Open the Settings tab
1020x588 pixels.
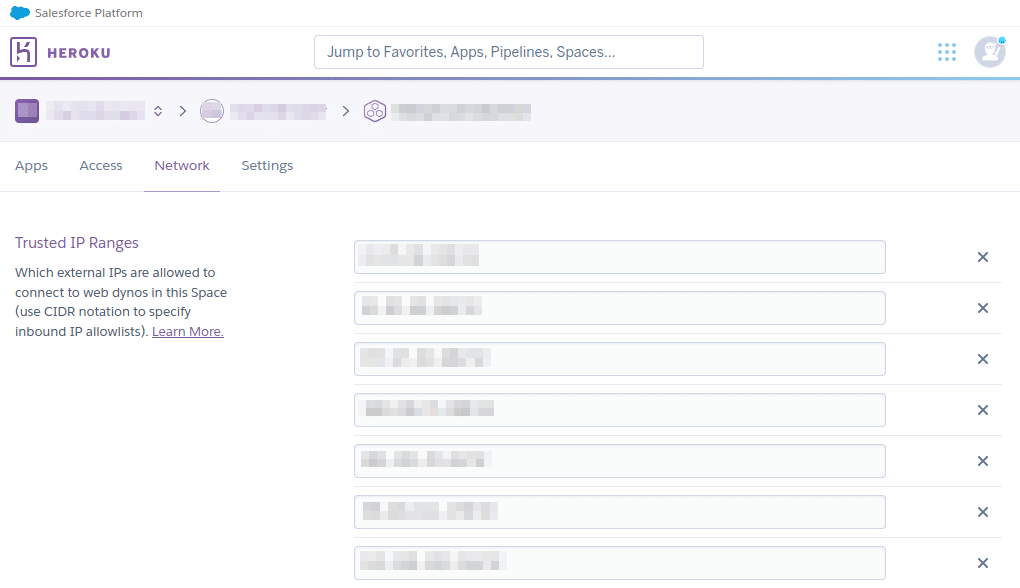267,166
